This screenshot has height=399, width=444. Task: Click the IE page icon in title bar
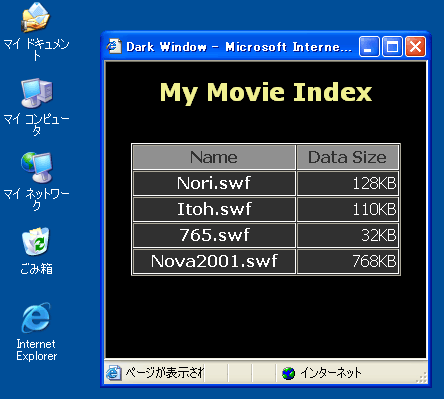point(114,46)
